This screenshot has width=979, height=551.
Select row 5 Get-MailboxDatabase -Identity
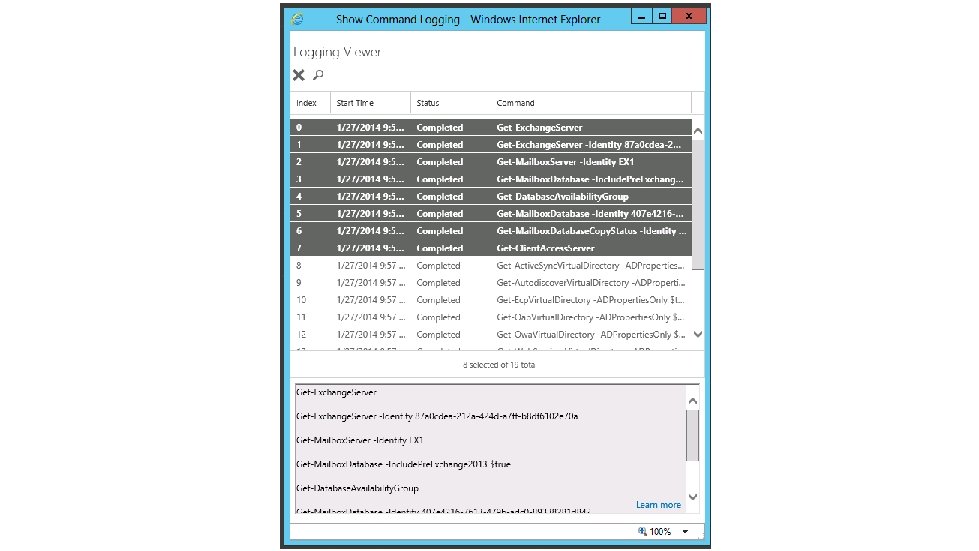pos(491,213)
